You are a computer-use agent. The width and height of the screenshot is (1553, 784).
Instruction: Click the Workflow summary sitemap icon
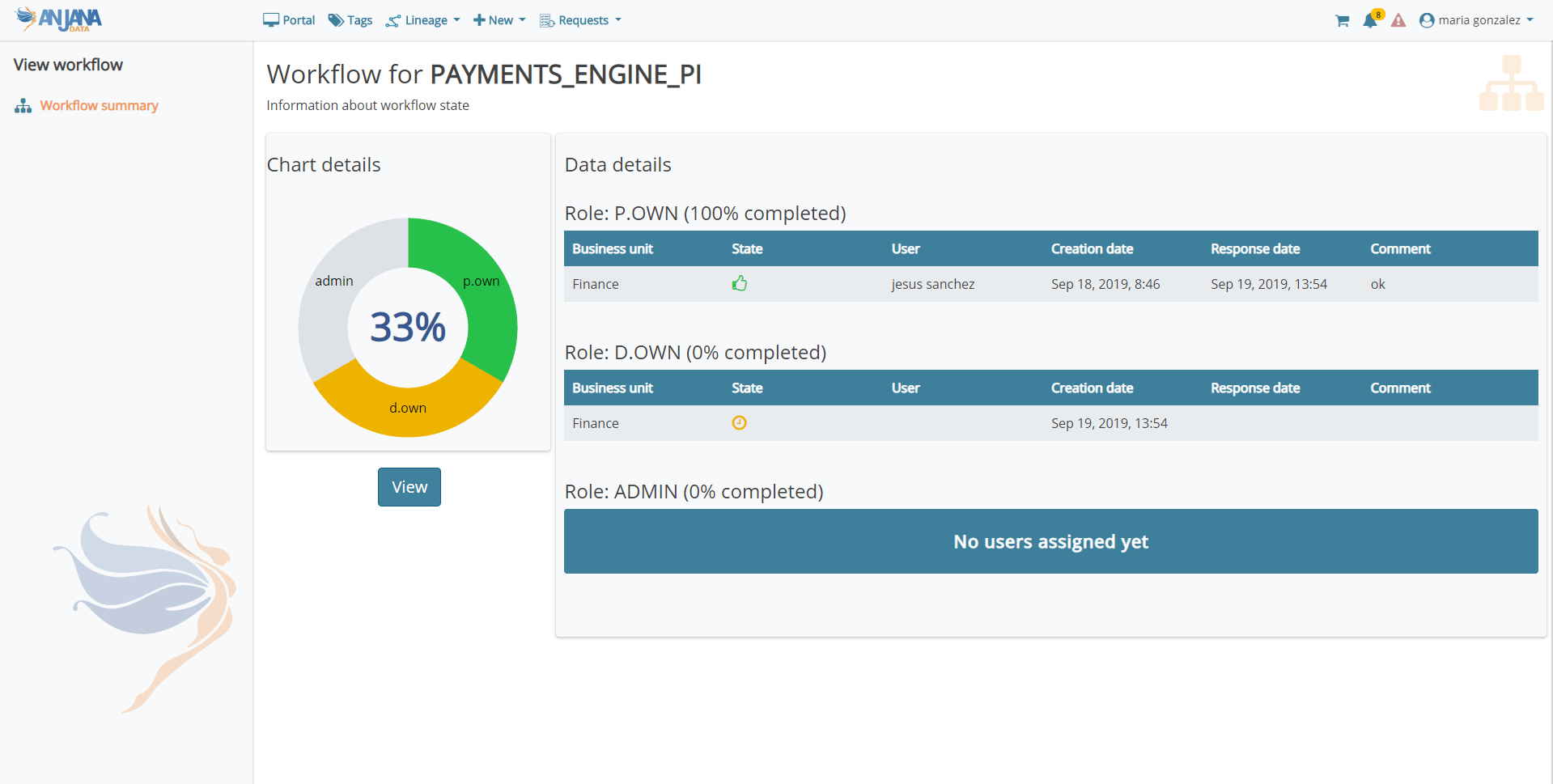click(23, 106)
